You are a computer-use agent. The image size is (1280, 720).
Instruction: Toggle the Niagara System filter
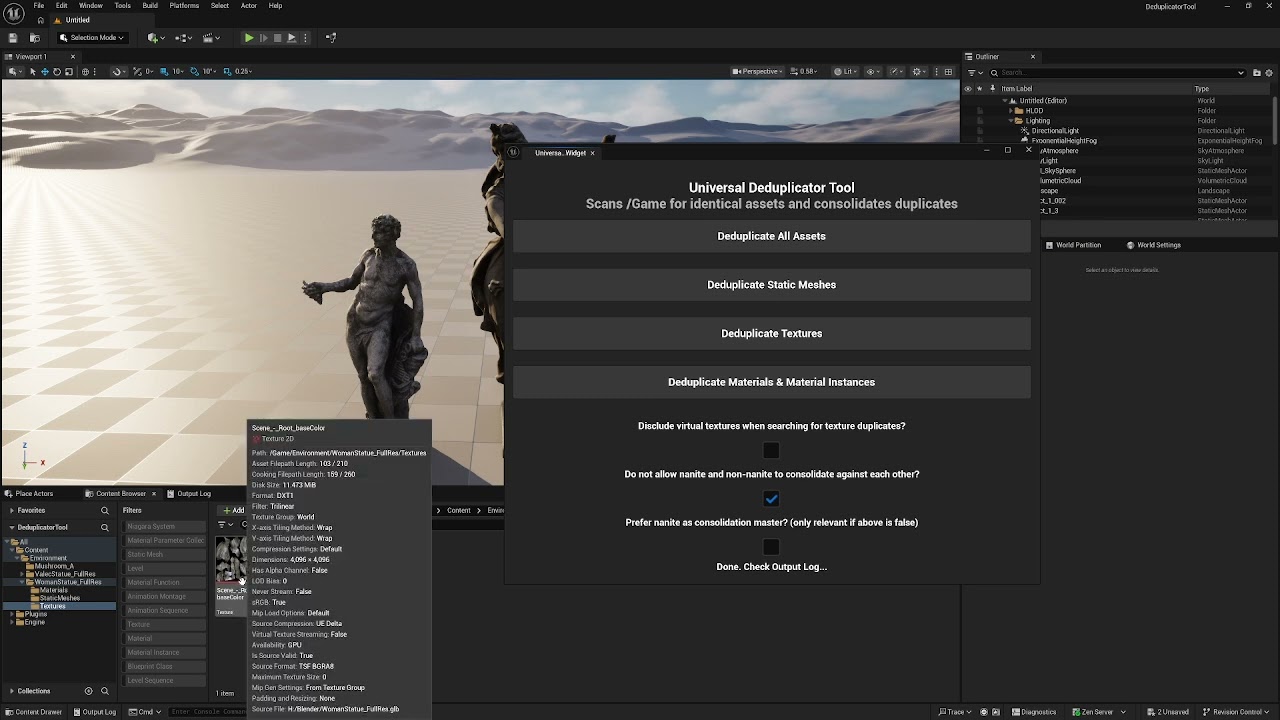click(x=165, y=526)
